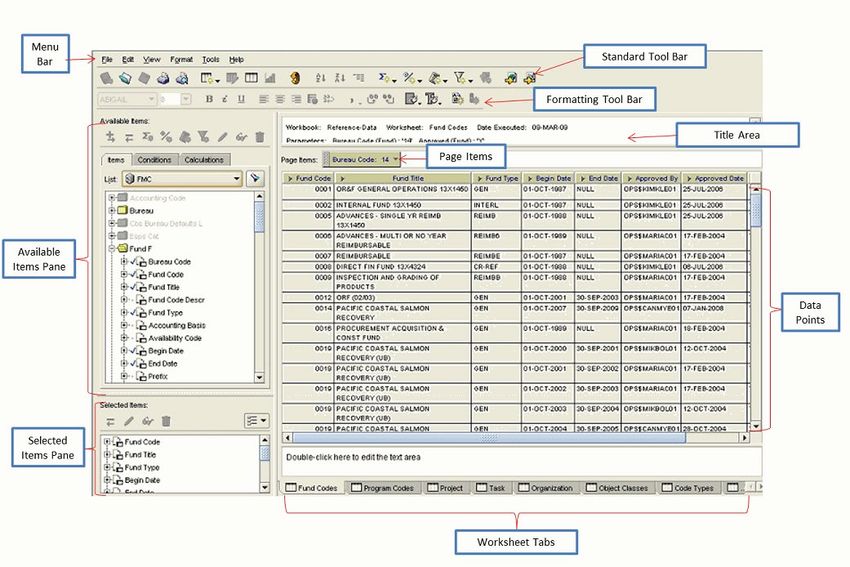This screenshot has height=567, width=850.
Task: Toggle the Begin Date item checkmark
Action: pyautogui.click(x=134, y=351)
